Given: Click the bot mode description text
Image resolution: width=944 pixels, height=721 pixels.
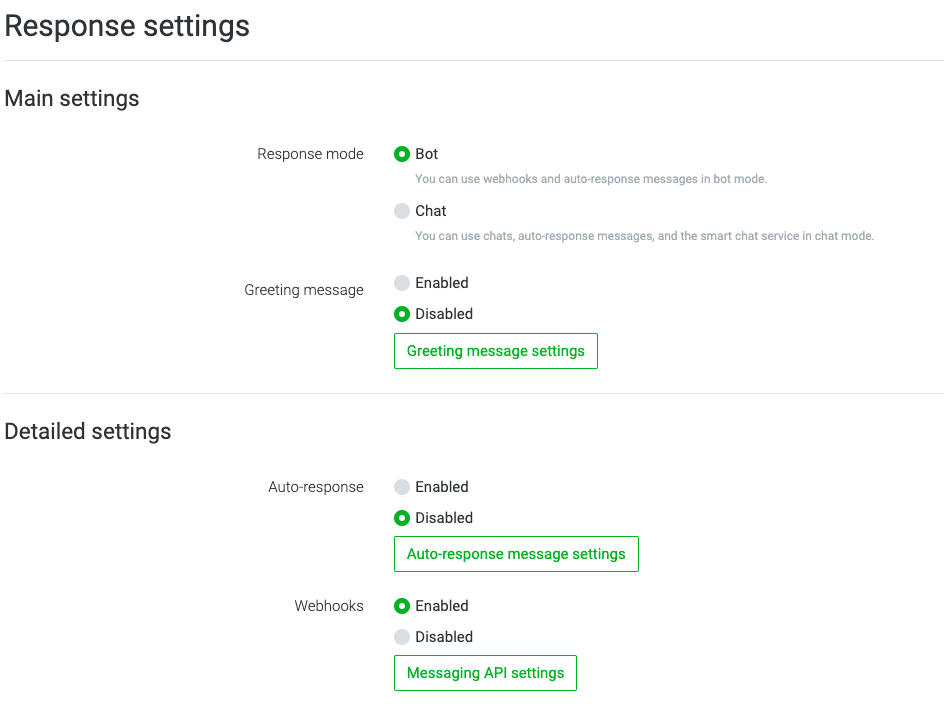Looking at the screenshot, I should point(591,180).
